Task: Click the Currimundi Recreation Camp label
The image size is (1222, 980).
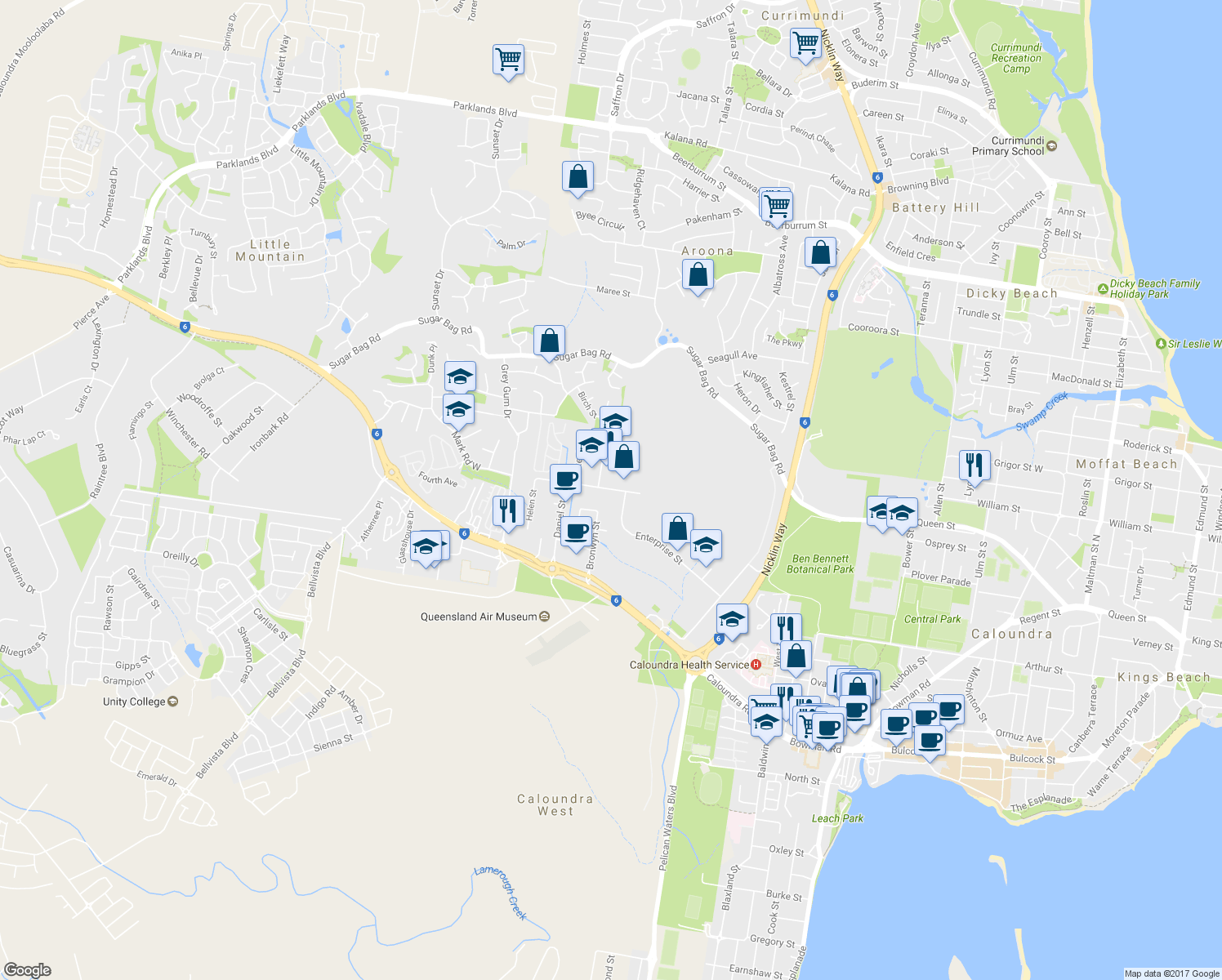Action: [1016, 58]
